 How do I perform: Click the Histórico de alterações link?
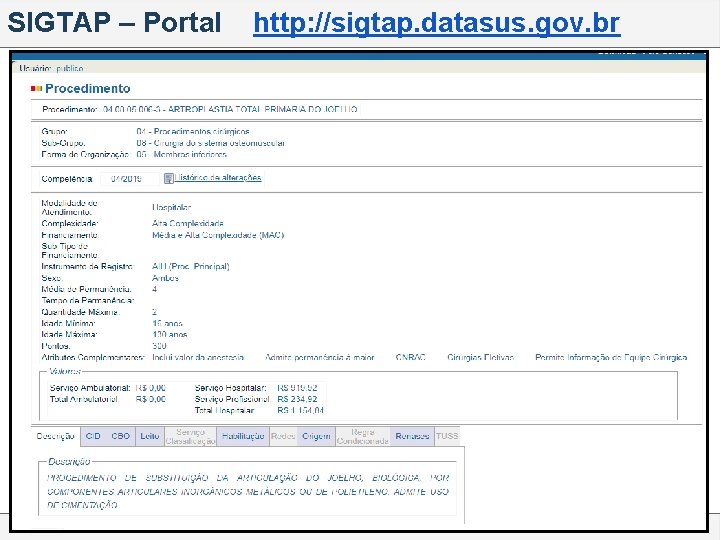tap(218, 178)
